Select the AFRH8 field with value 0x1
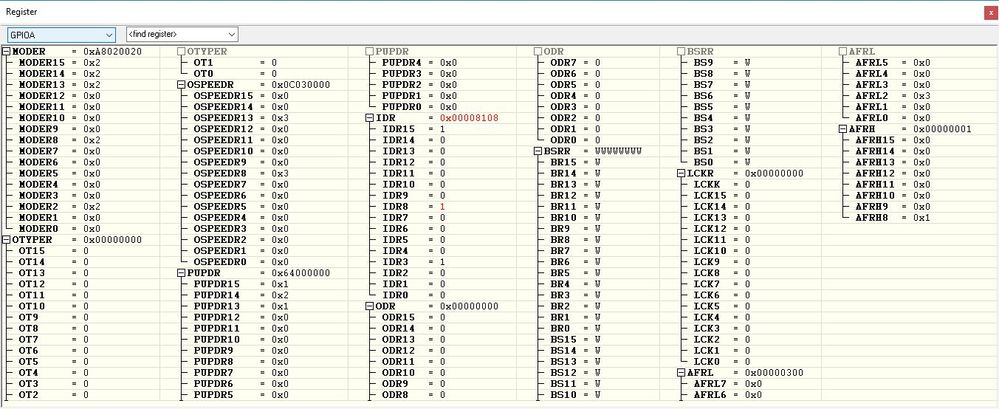Viewport: 999px width, 409px height. (x=893, y=217)
